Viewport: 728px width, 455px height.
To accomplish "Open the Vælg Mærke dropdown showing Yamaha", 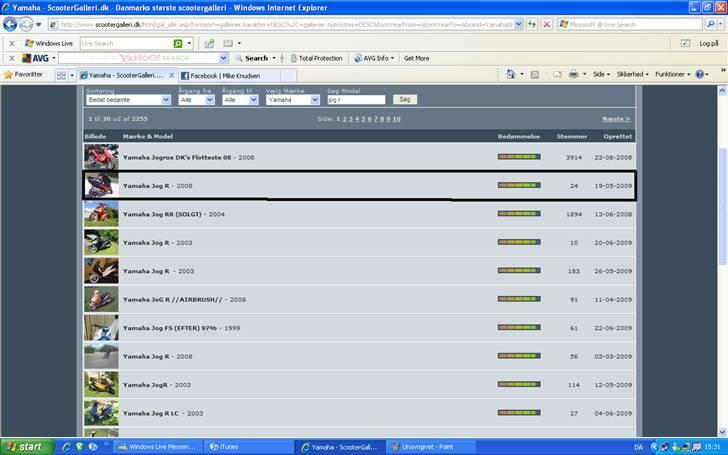I will [293, 100].
